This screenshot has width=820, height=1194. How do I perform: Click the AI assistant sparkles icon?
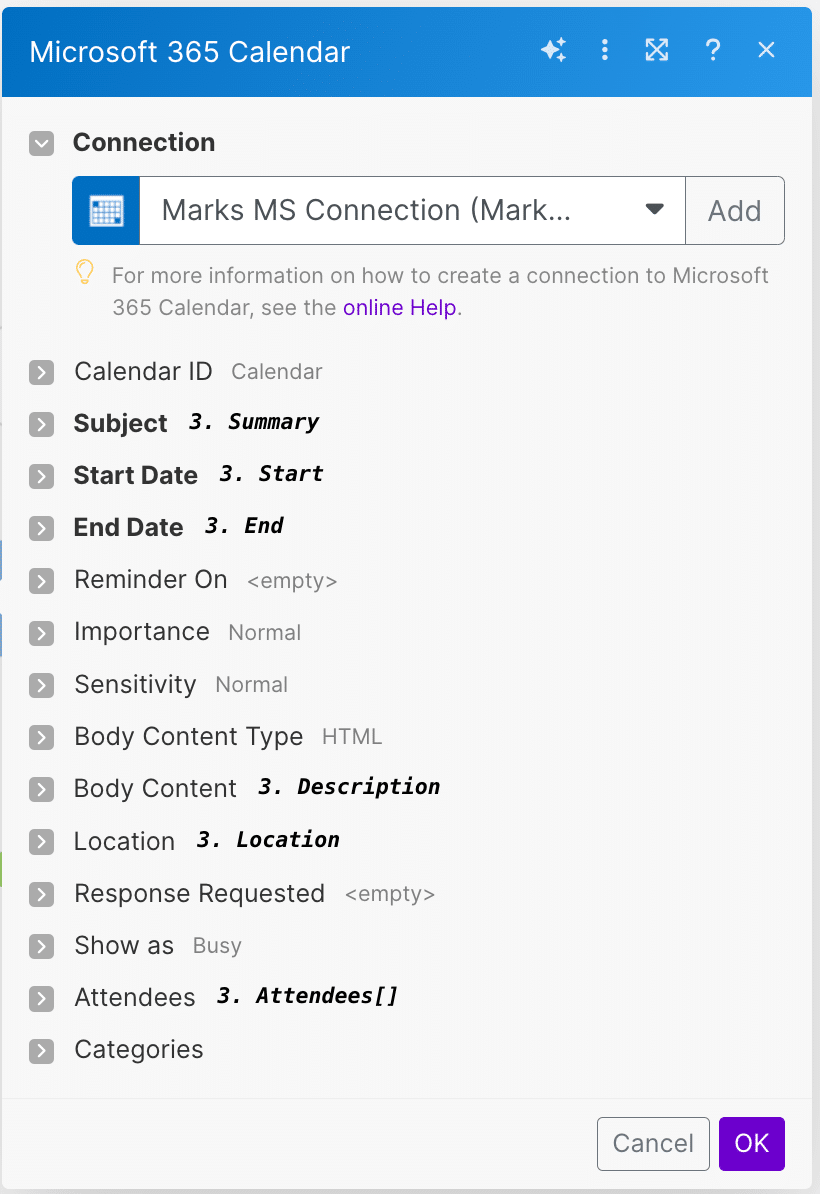tap(554, 50)
